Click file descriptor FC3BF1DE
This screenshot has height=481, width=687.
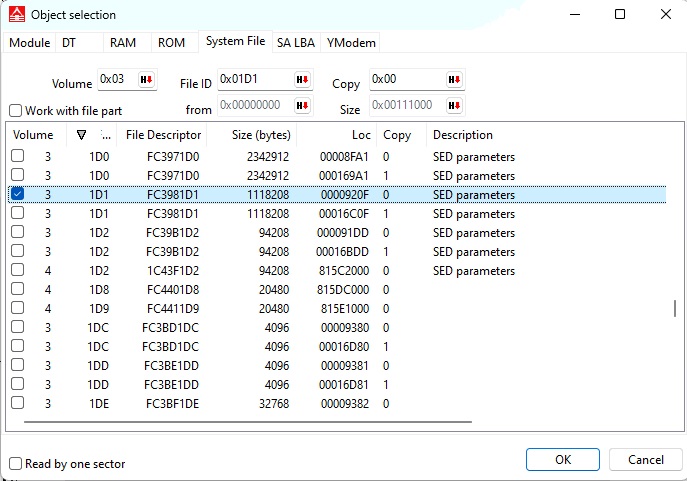[x=173, y=403]
